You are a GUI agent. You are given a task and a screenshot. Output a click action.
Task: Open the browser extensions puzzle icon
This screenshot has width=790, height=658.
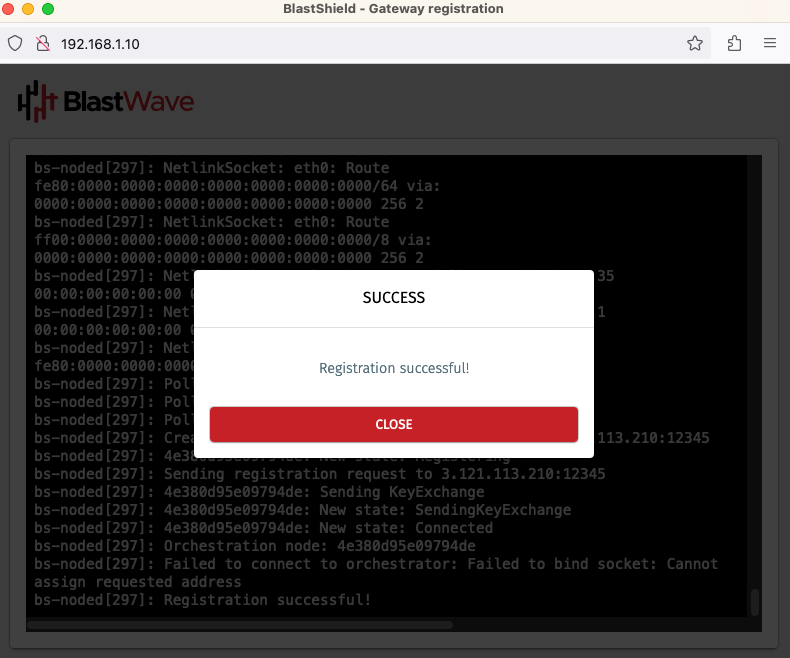(734, 44)
